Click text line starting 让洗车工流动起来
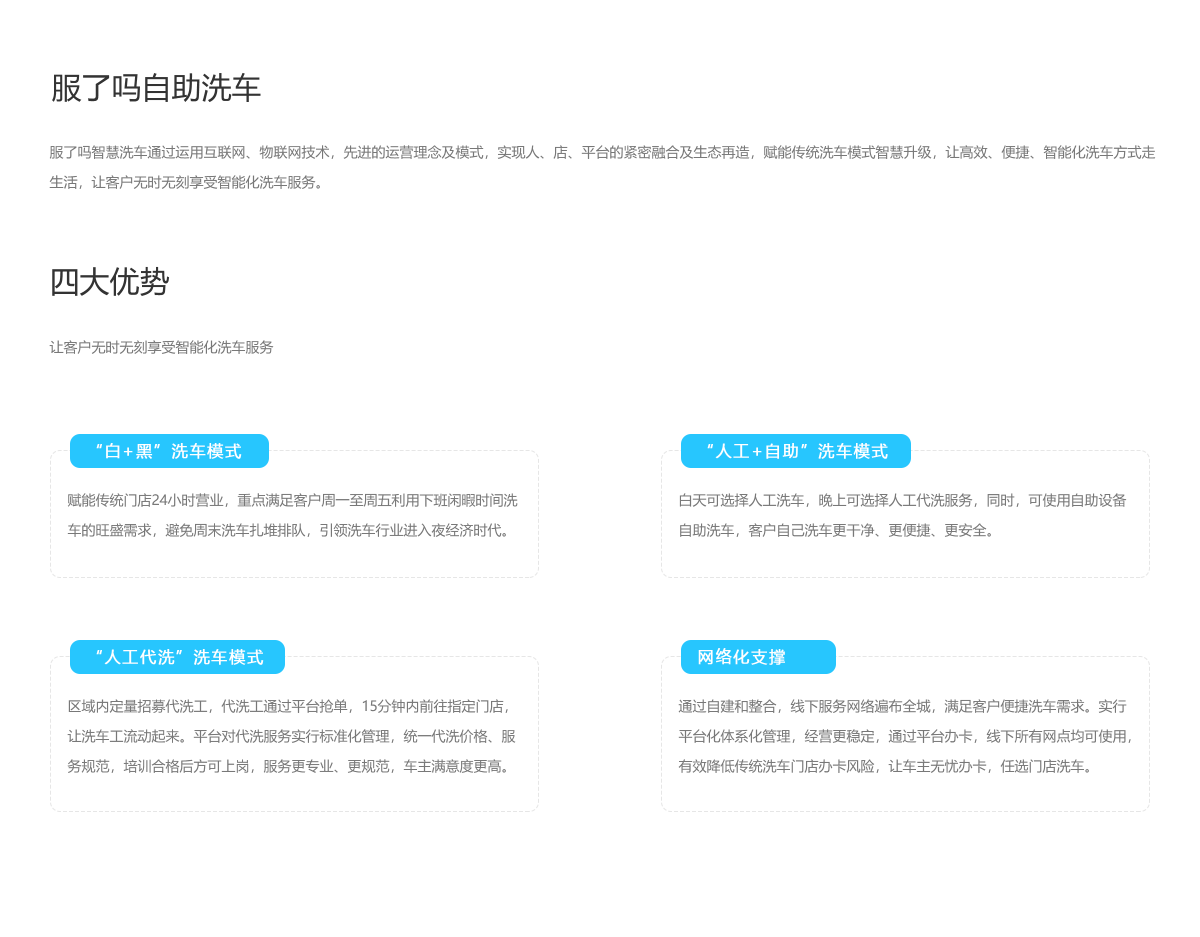This screenshot has height=937, width=1200. coord(292,736)
